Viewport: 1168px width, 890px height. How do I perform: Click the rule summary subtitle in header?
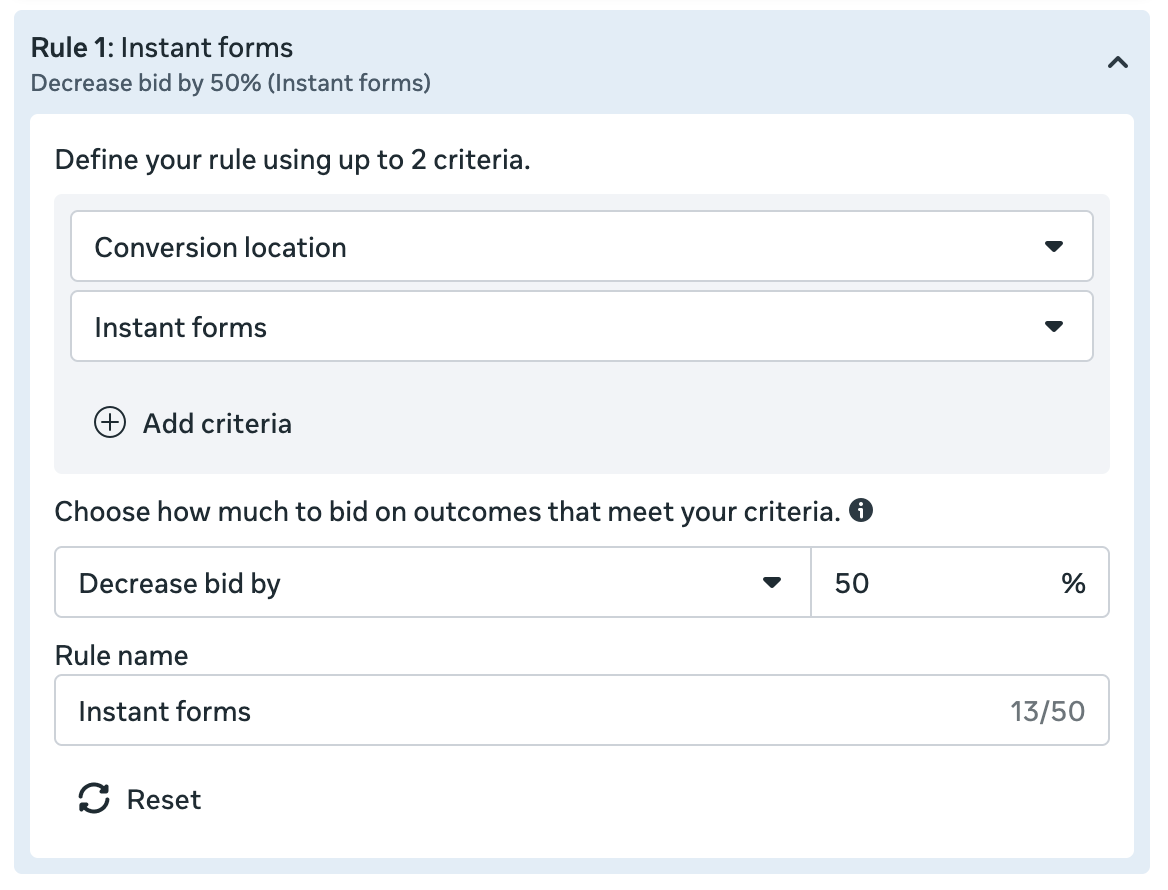tap(231, 83)
